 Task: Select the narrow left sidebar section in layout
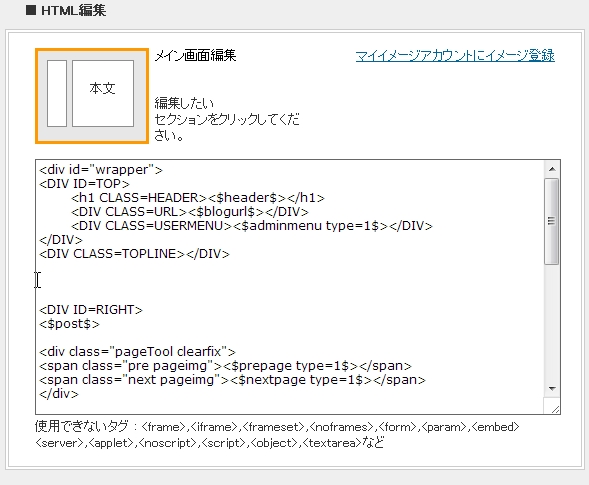pyautogui.click(x=57, y=93)
